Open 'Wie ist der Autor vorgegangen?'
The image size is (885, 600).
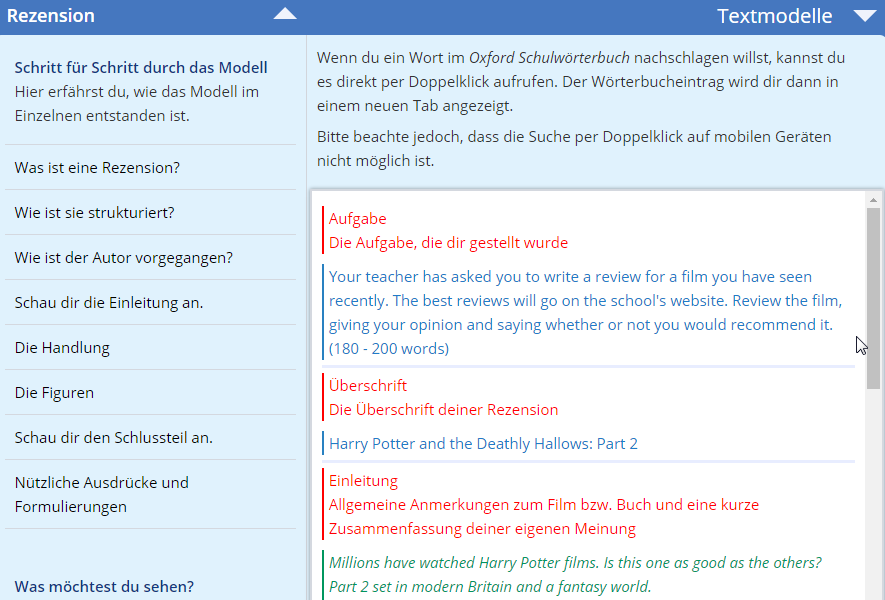pyautogui.click(x=123, y=257)
